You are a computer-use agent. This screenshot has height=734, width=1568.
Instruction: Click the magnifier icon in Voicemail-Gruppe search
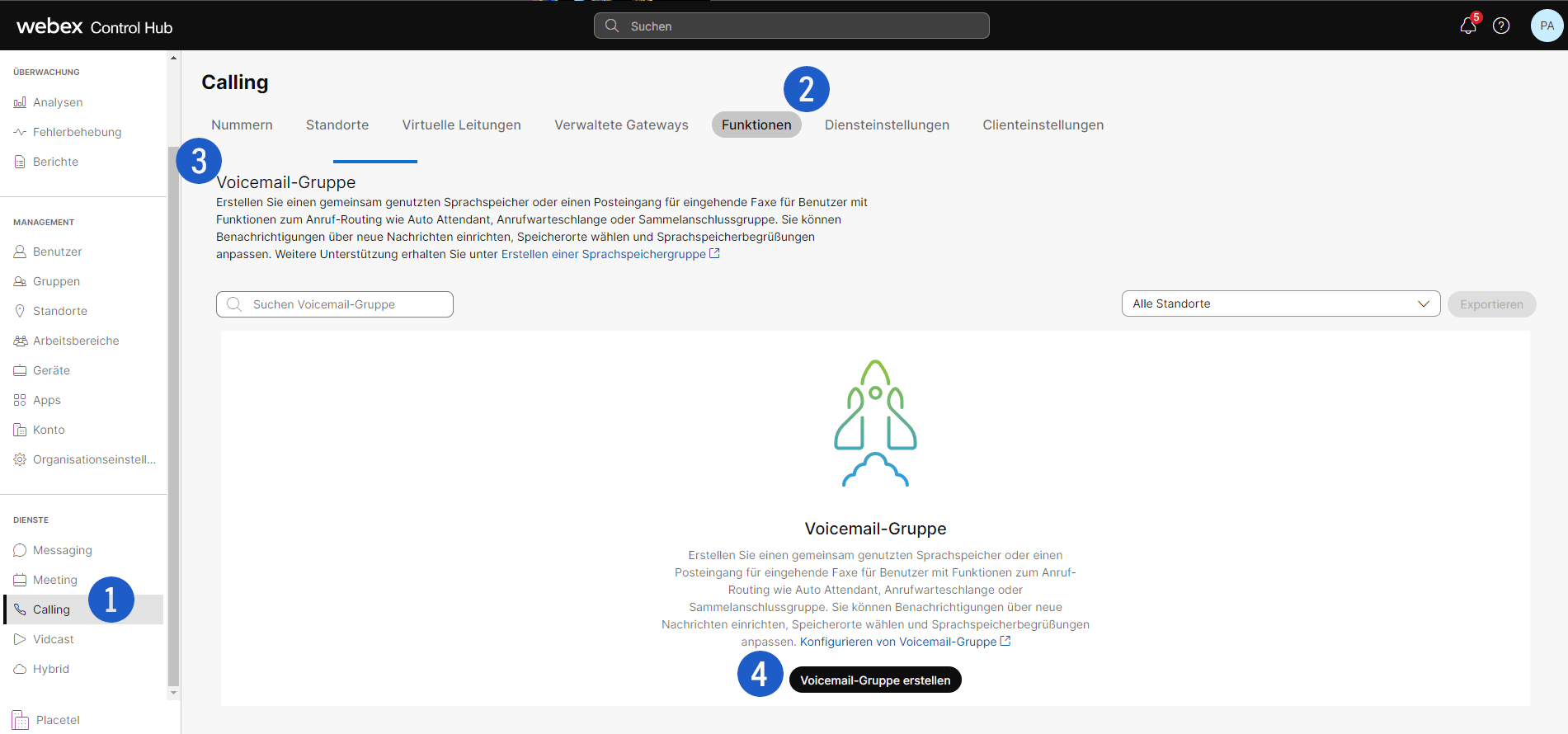tap(234, 304)
